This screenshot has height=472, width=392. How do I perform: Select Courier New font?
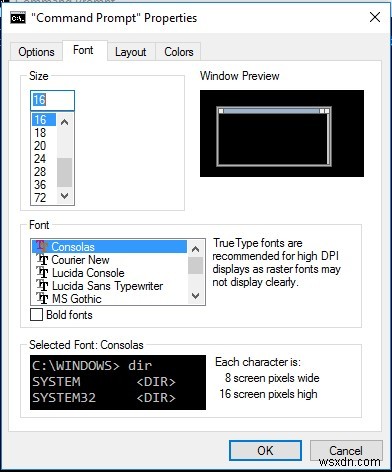click(x=109, y=260)
